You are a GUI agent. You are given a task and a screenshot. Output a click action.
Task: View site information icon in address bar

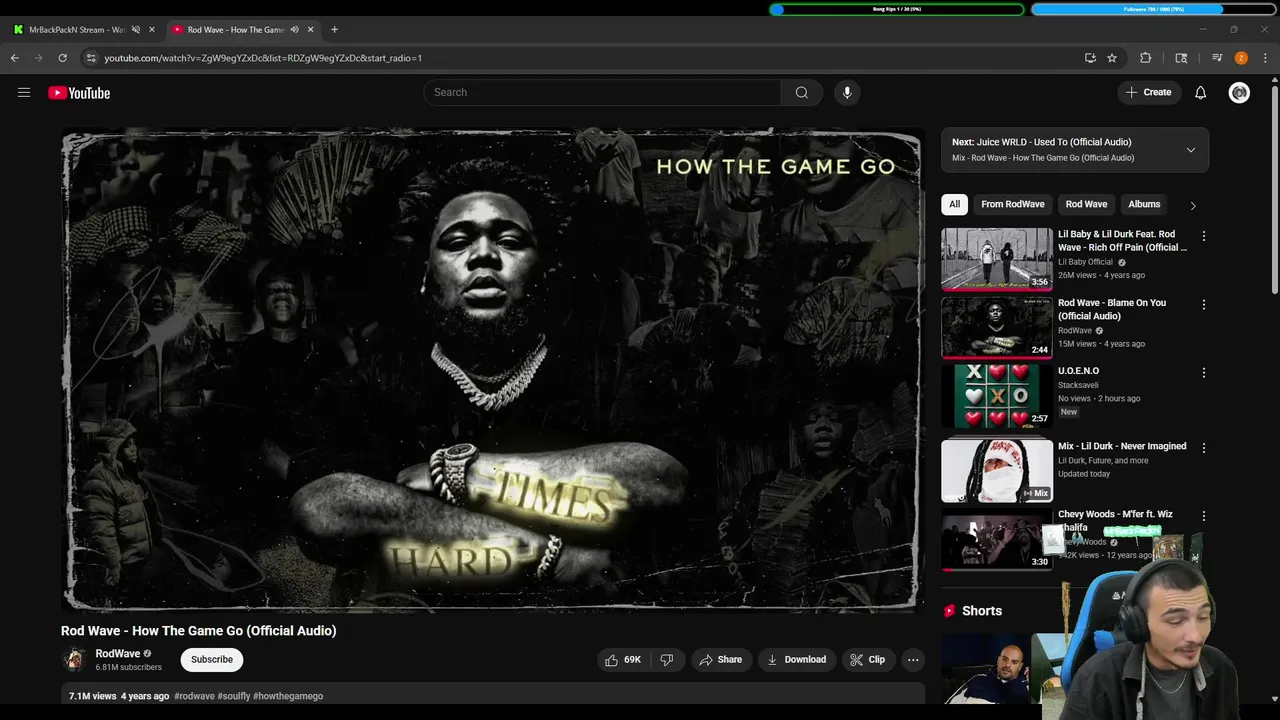(x=91, y=58)
